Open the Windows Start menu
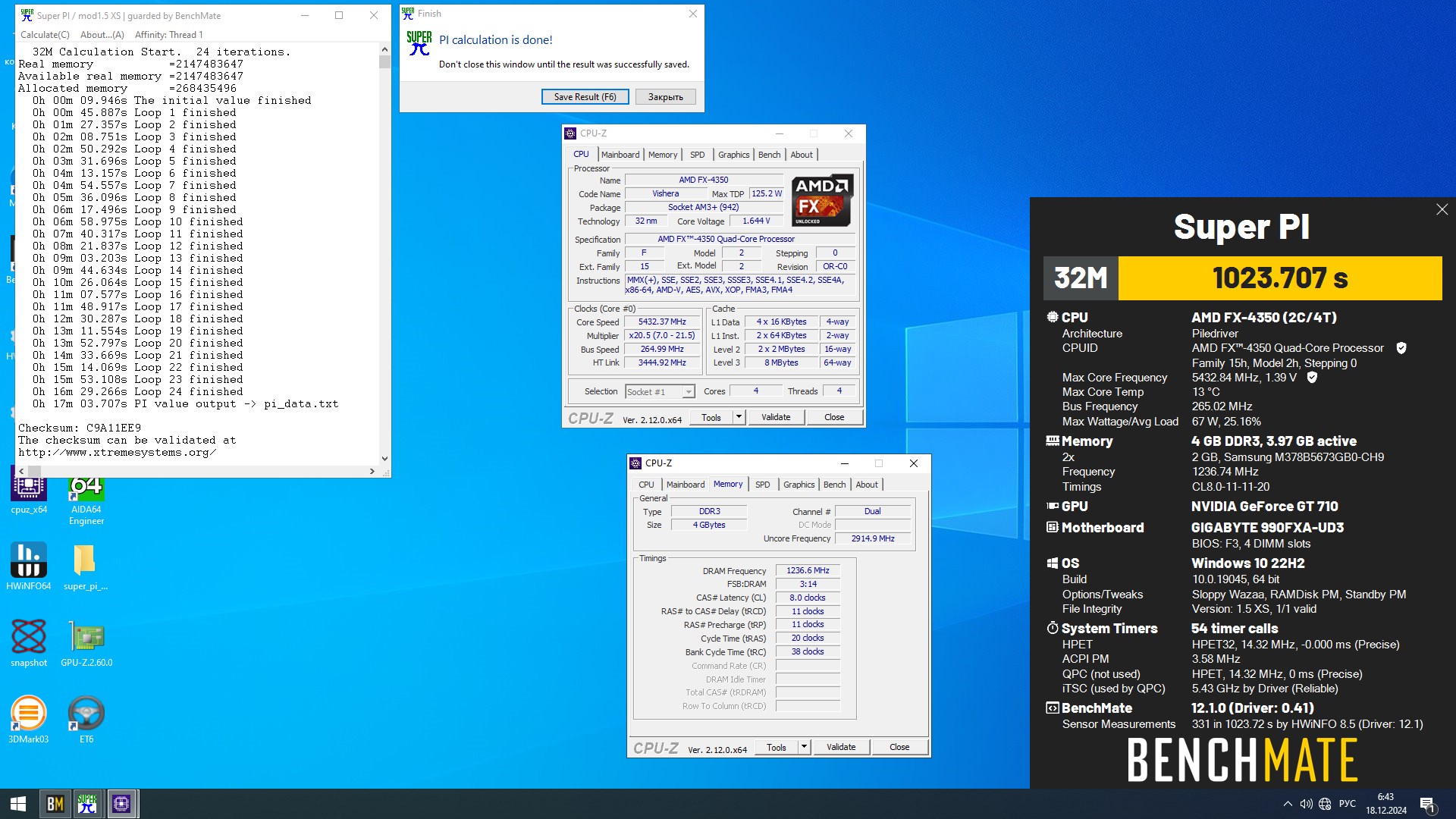This screenshot has height=819, width=1456. (x=18, y=804)
